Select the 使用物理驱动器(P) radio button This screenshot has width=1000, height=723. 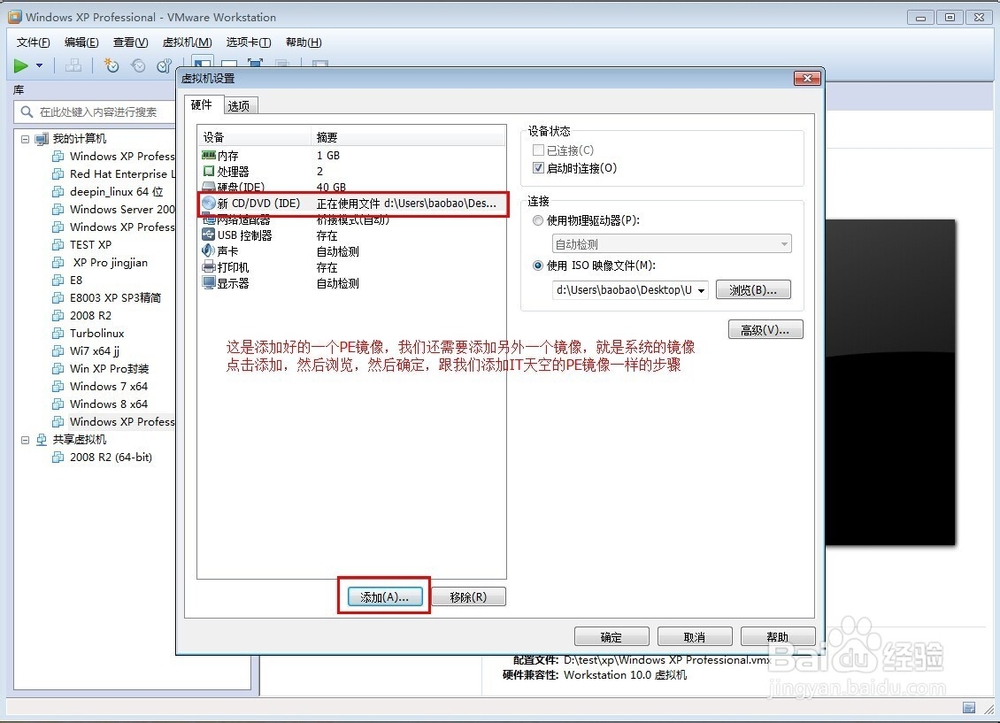coord(538,221)
